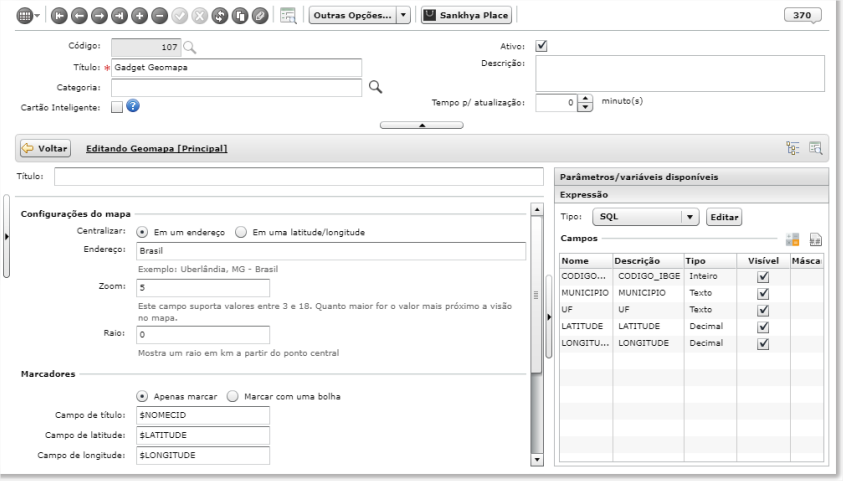Viewport: 843px width, 481px height.
Task: Choose Marcar com uma bolha option
Action: pyautogui.click(x=232, y=396)
